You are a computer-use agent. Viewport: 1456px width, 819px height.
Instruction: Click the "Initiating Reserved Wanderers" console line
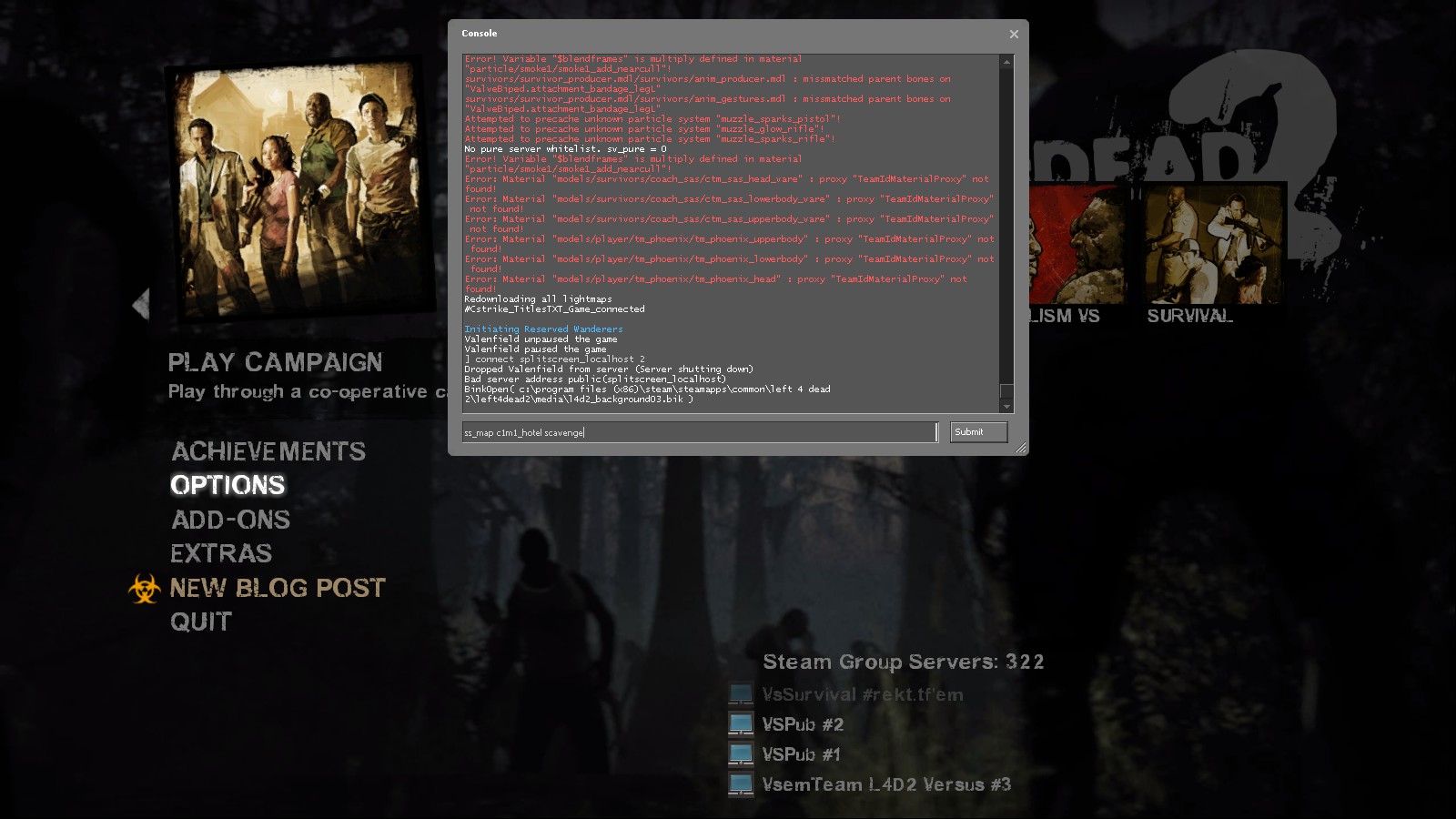(x=543, y=329)
